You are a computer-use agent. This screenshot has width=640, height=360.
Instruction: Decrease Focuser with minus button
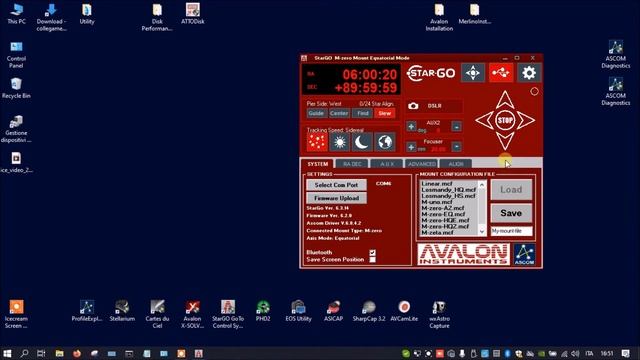pos(457,146)
